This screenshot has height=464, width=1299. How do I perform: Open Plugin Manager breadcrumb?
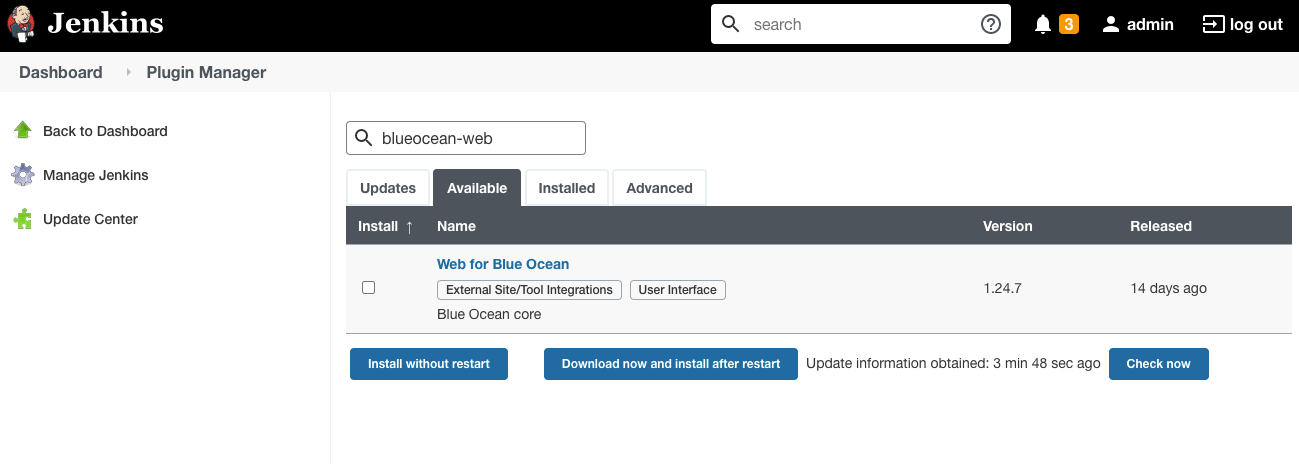tap(206, 72)
